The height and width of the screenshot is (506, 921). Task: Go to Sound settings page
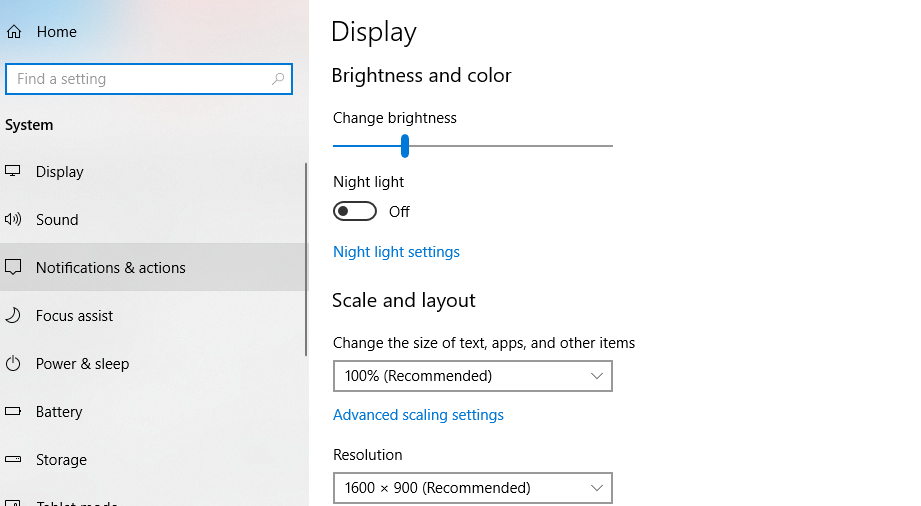point(57,220)
